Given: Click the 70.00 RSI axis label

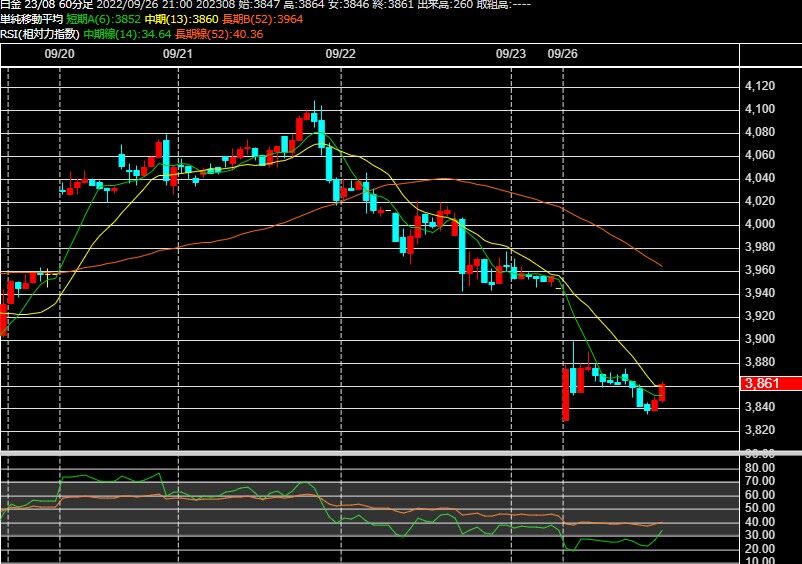Looking at the screenshot, I should point(760,481).
